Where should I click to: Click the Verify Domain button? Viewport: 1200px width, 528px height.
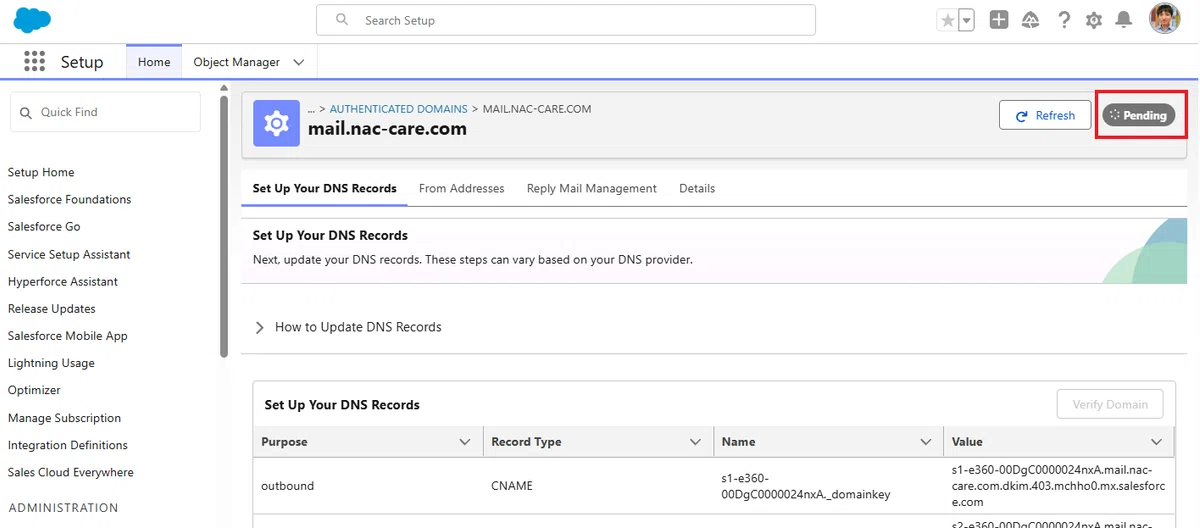click(x=1110, y=404)
